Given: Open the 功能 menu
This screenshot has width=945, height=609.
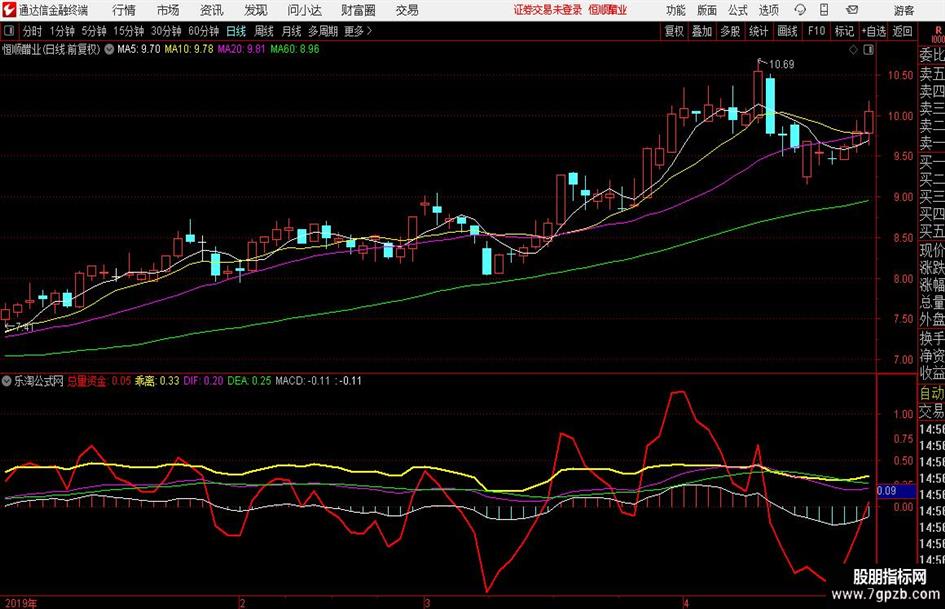Looking at the screenshot, I should (x=676, y=10).
